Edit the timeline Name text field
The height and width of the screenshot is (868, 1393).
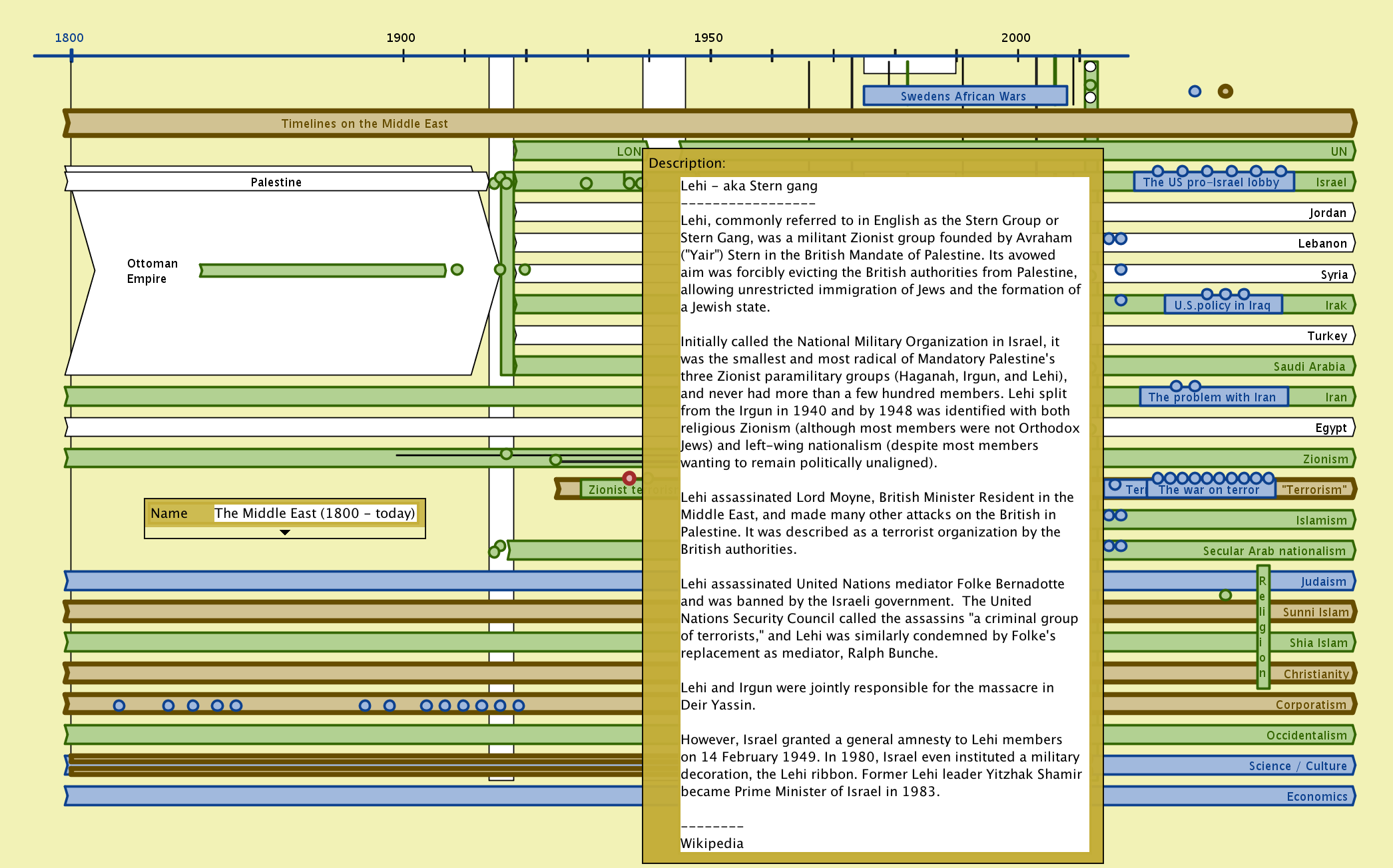pyautogui.click(x=314, y=513)
